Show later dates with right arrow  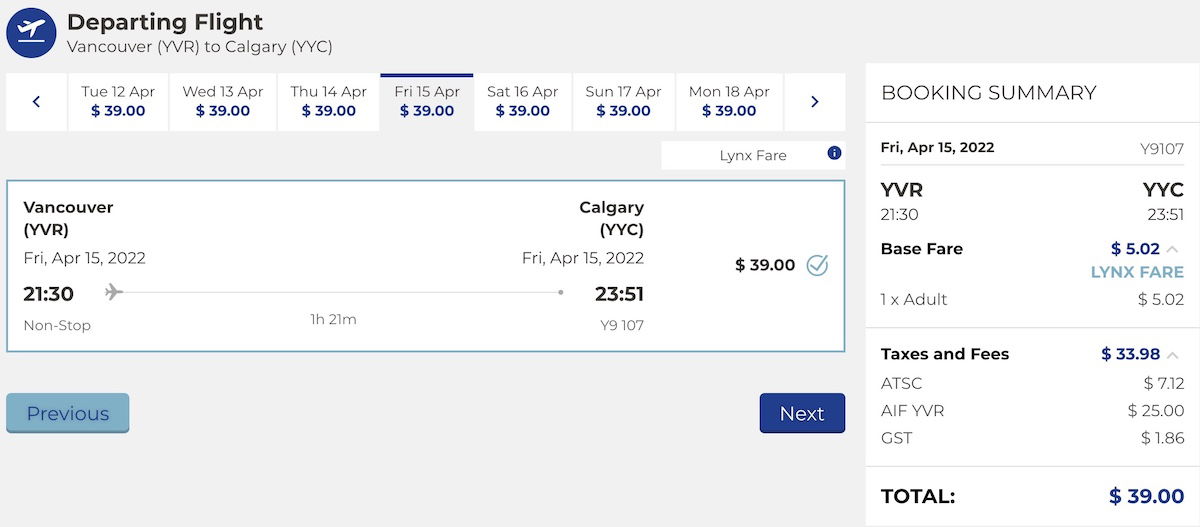click(815, 102)
